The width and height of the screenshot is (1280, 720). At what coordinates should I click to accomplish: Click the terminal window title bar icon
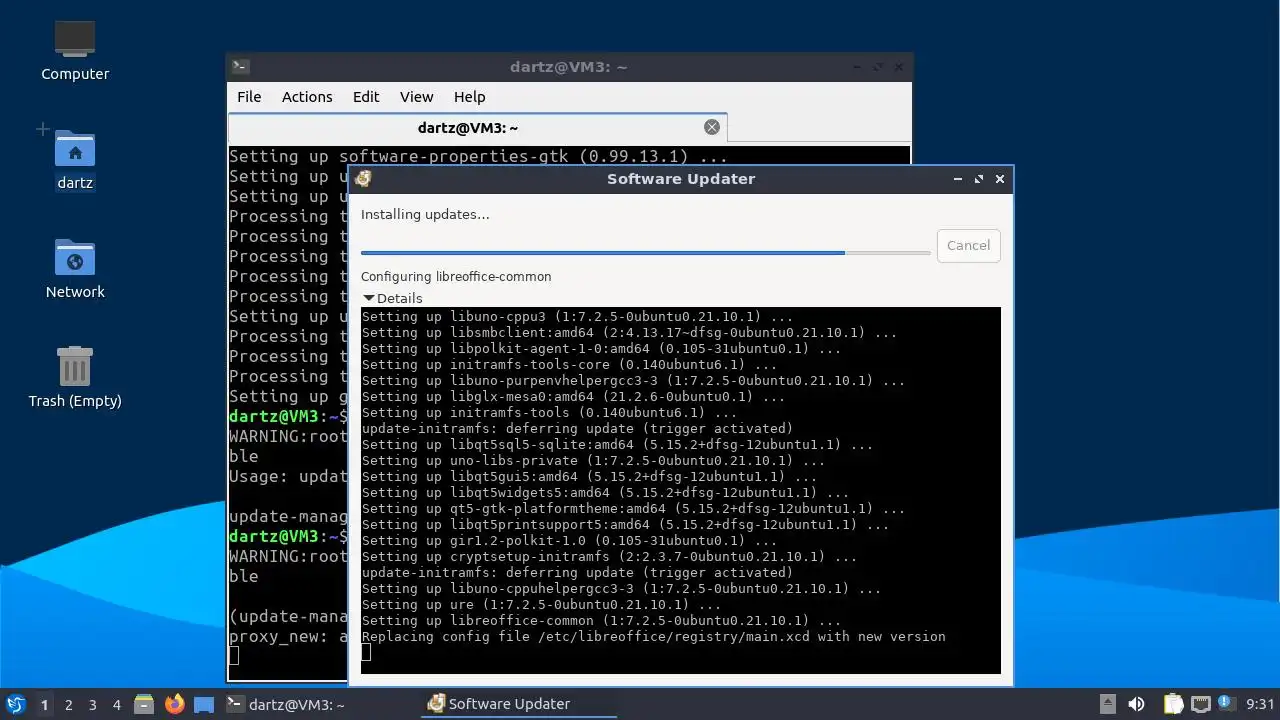[240, 67]
